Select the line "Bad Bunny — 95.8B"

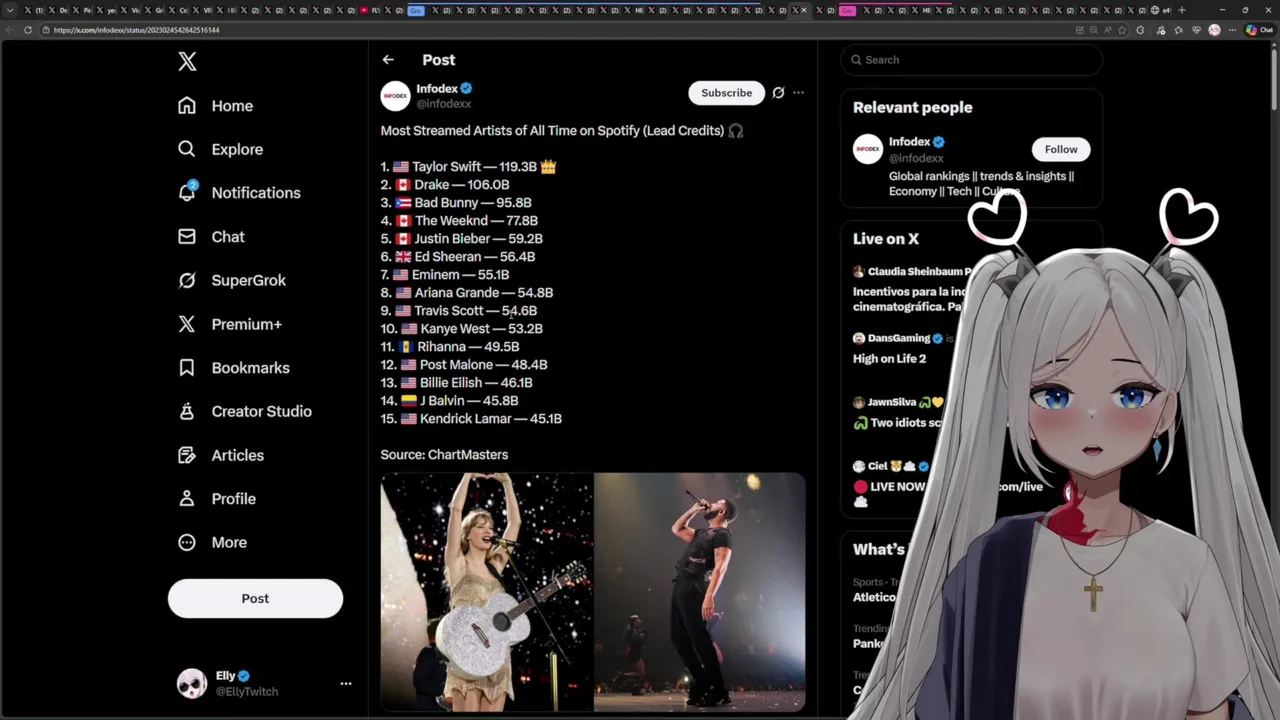(473, 203)
